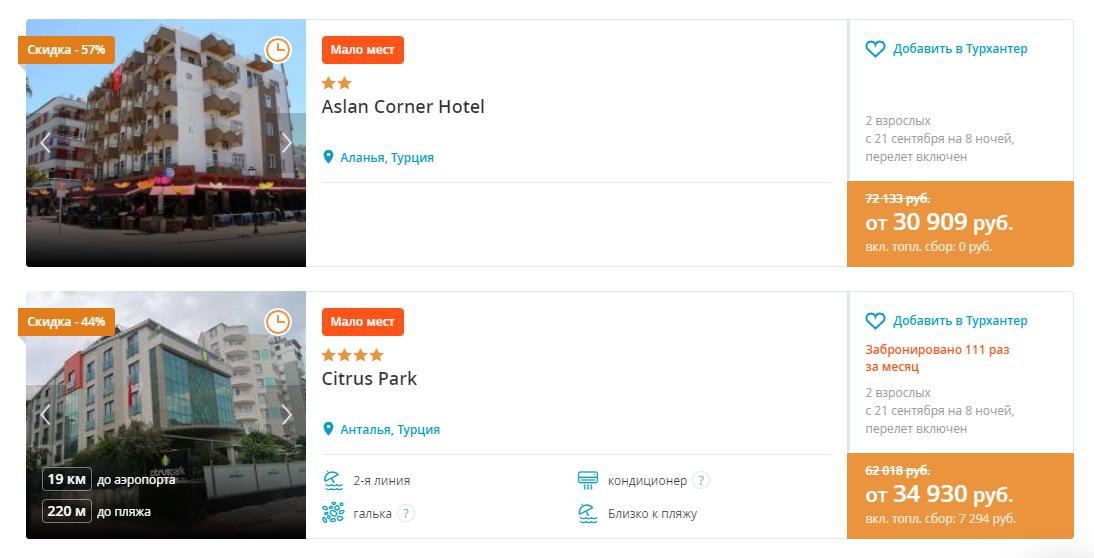The width and height of the screenshot is (1094, 558).
Task: Add Citrus Park via Добавить в Турхантер
Action: tap(959, 321)
